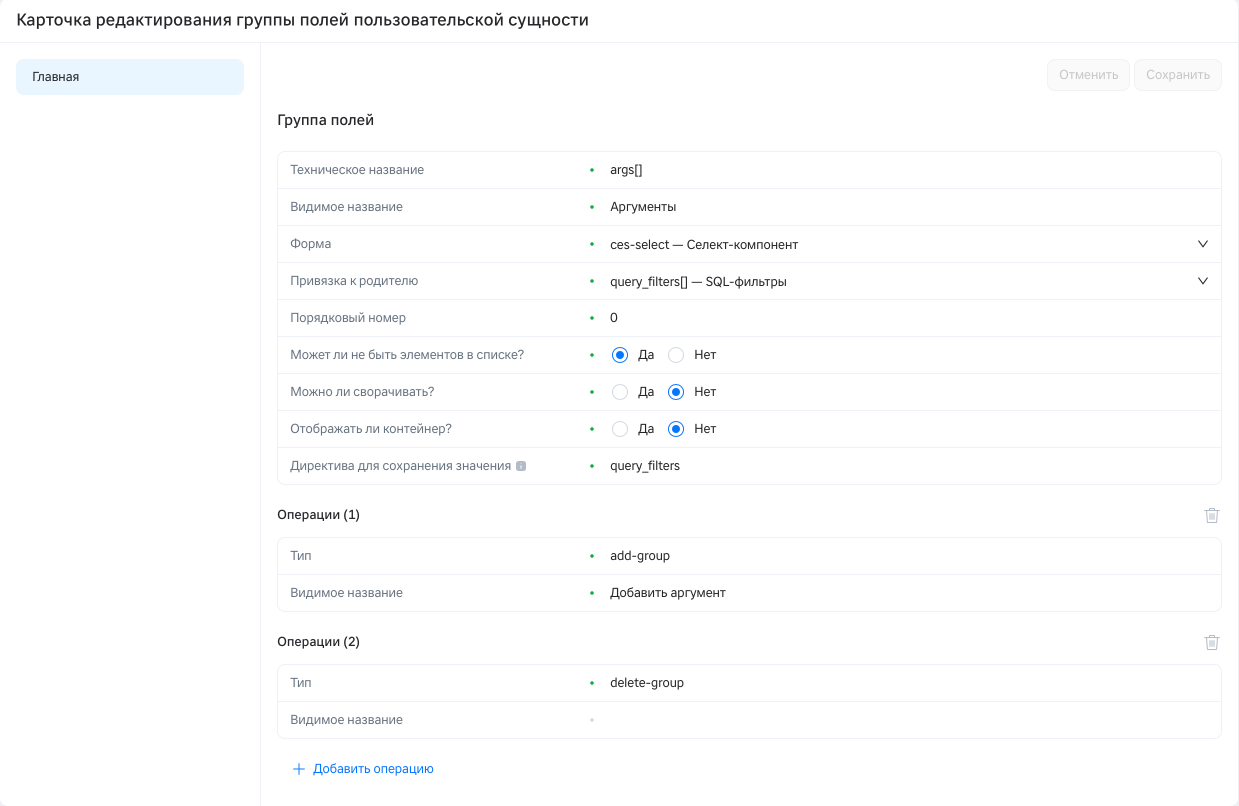Click Директива для сохранения значения label

pyautogui.click(x=401, y=466)
